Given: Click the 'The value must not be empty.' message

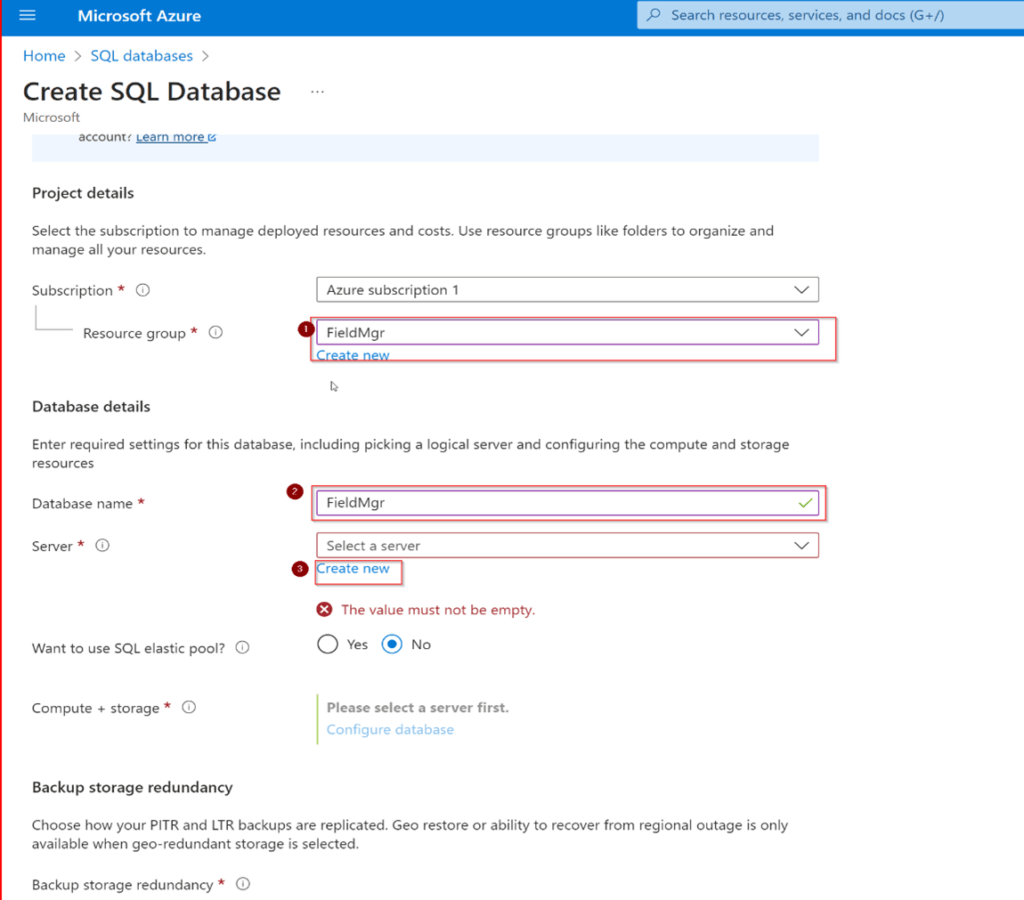Looking at the screenshot, I should pyautogui.click(x=438, y=610).
